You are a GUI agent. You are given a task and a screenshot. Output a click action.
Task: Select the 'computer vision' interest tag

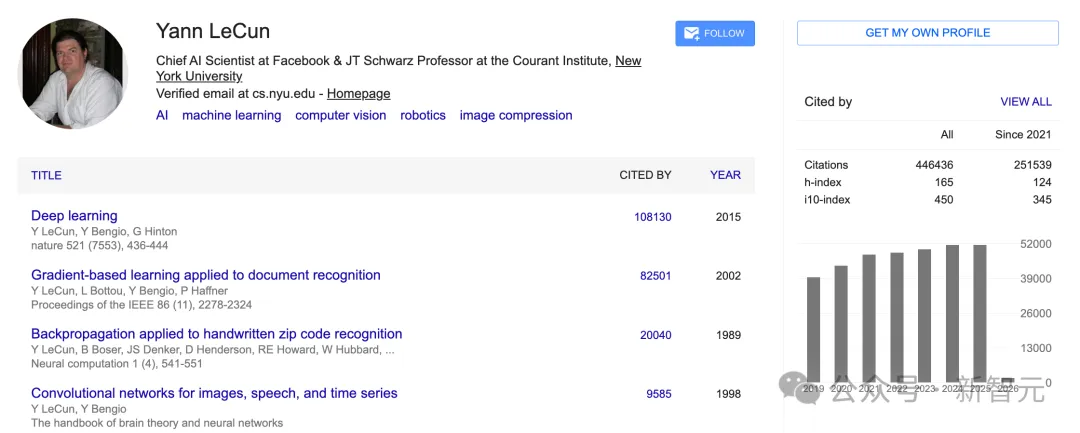pyautogui.click(x=340, y=116)
